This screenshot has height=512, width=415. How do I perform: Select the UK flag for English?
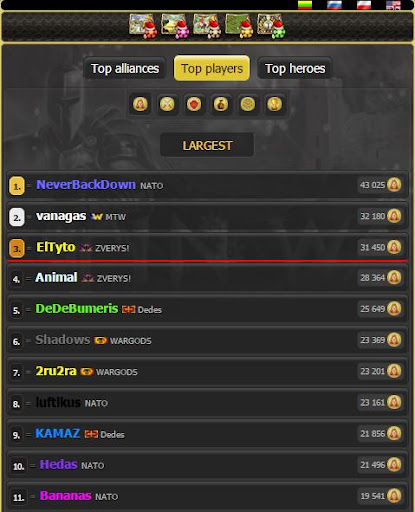[x=393, y=5]
